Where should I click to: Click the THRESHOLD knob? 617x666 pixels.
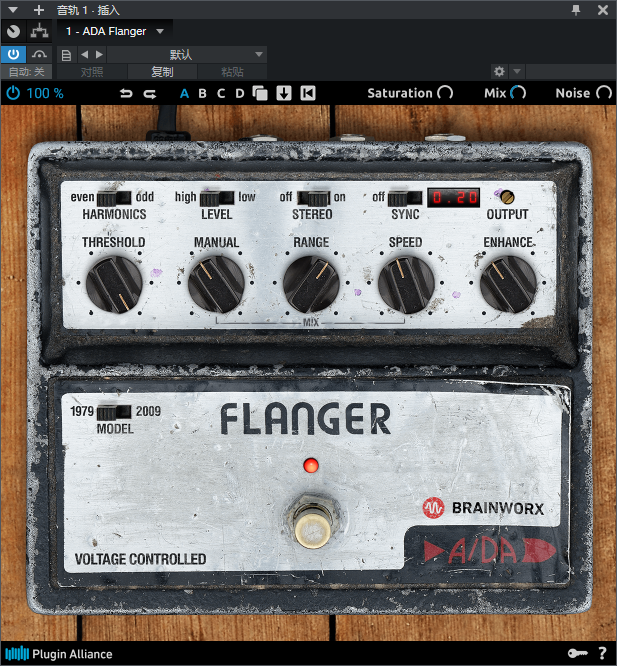coord(114,285)
